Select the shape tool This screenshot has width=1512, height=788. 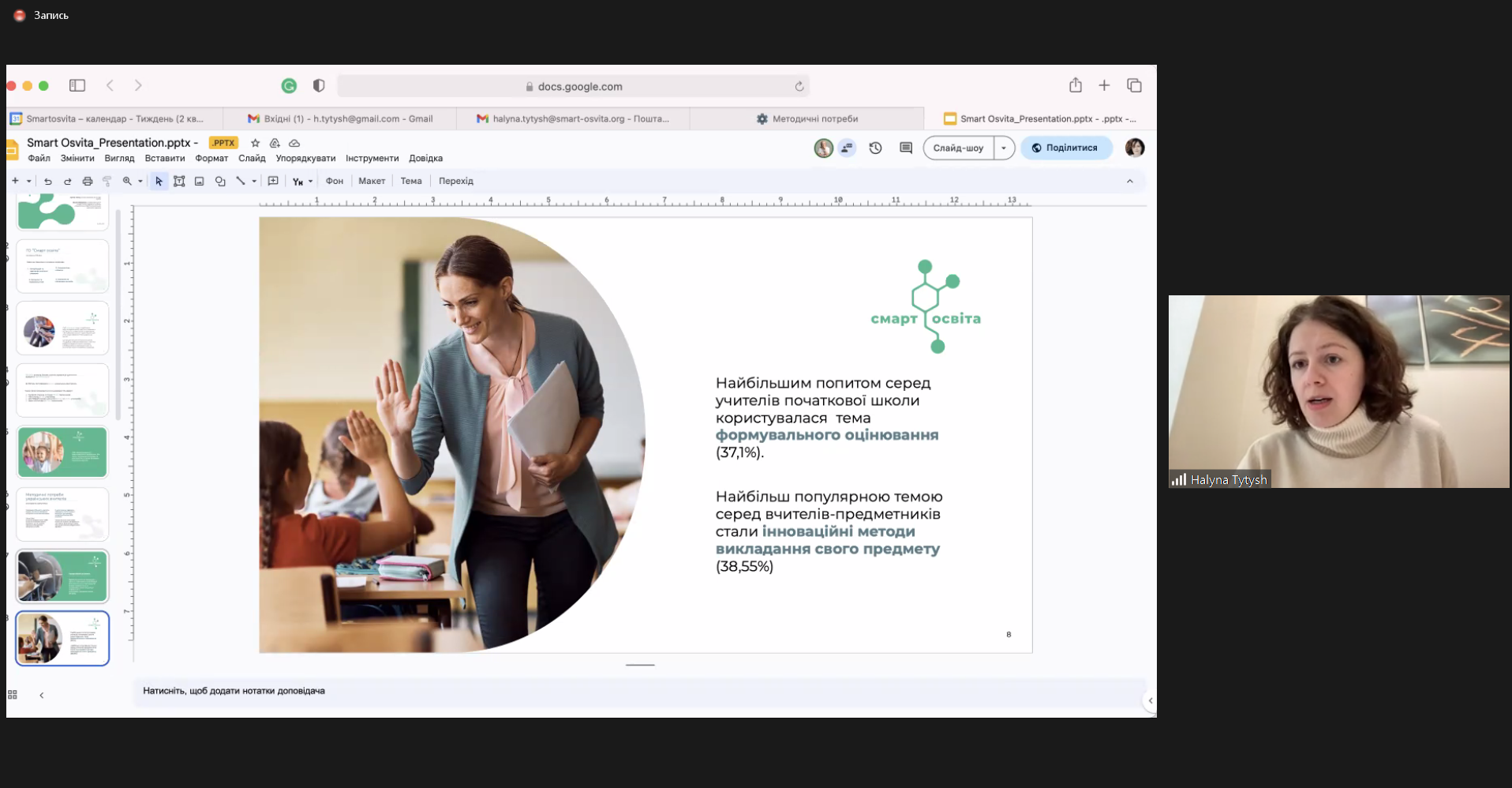click(x=220, y=182)
